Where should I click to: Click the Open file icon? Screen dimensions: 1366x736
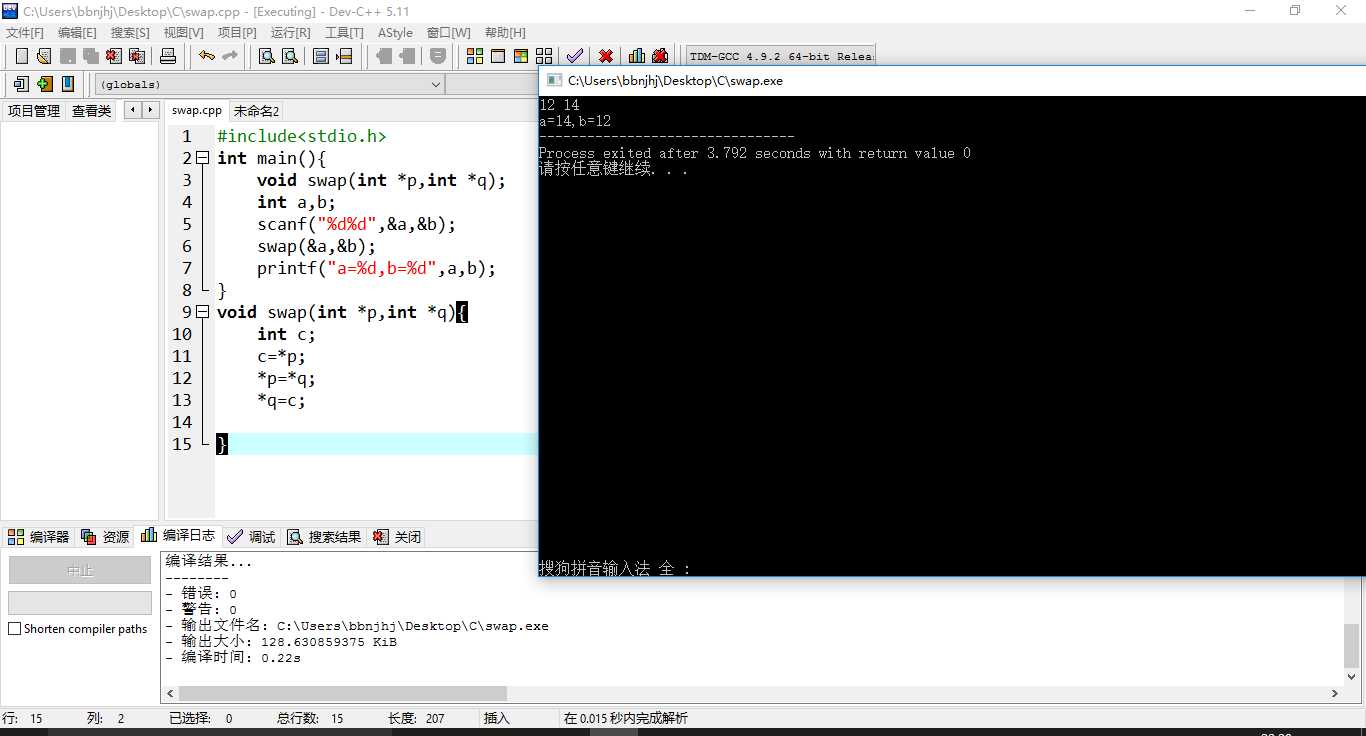pos(44,56)
